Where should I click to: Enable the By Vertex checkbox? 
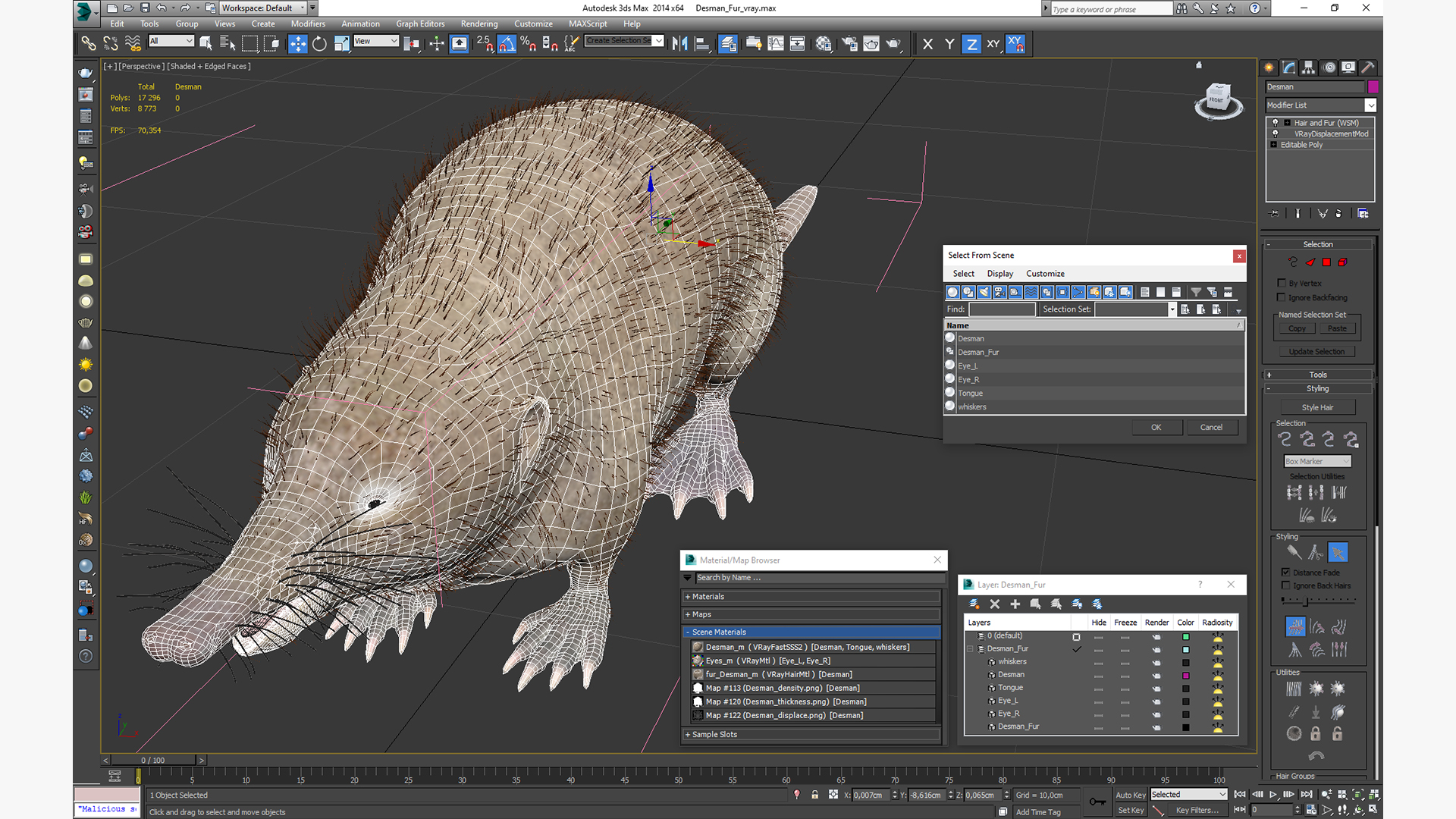coord(1282,283)
